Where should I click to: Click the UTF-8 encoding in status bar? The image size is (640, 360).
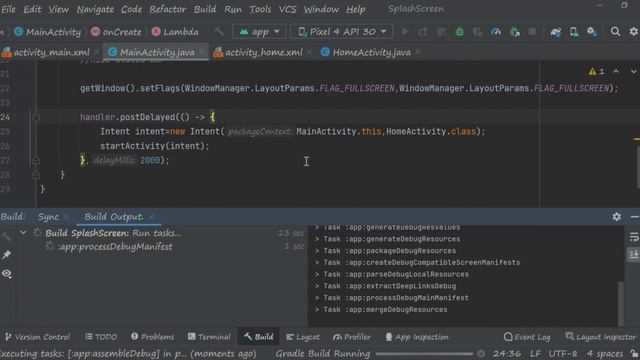pyautogui.click(x=562, y=353)
